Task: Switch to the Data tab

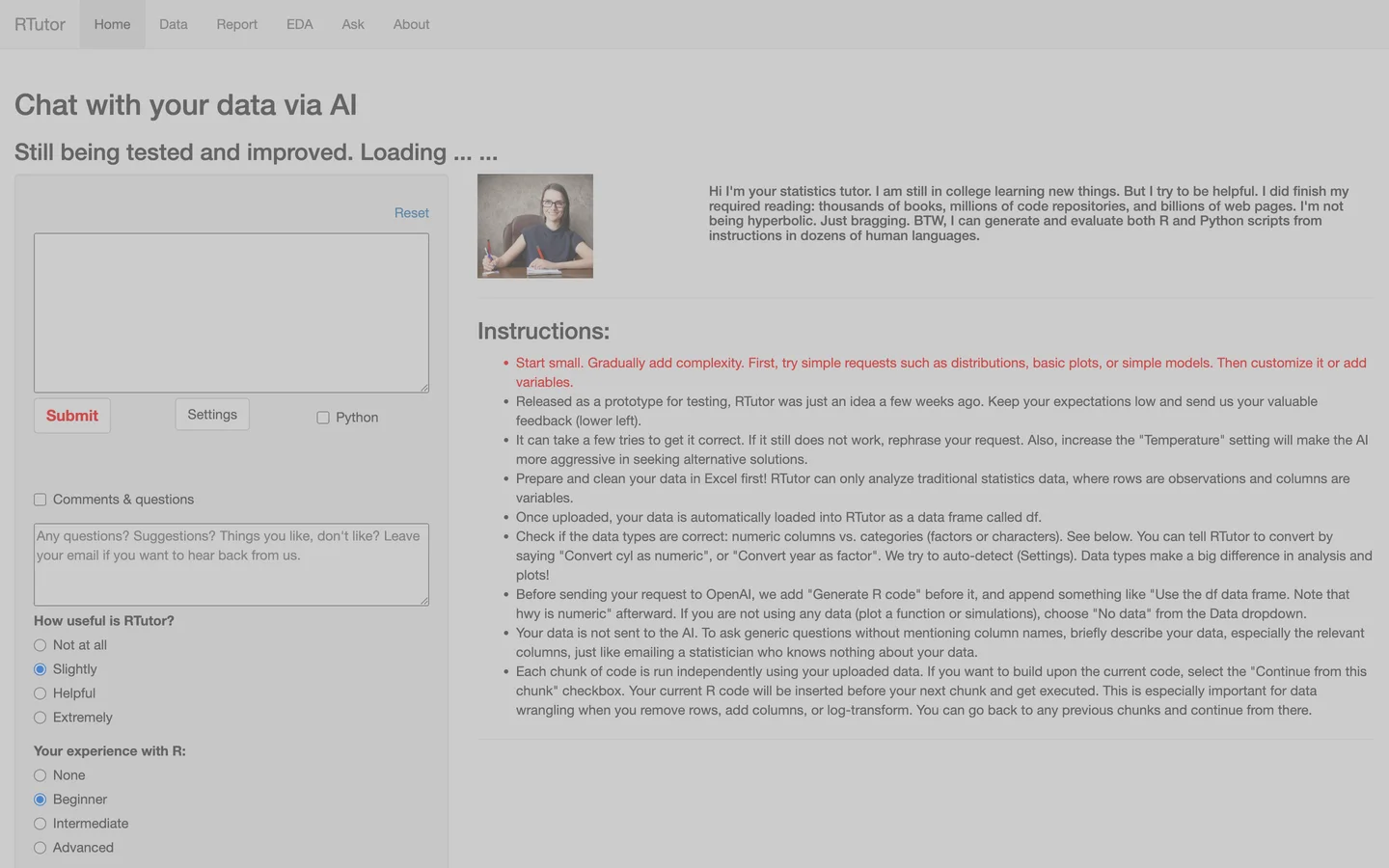Action: (x=174, y=24)
